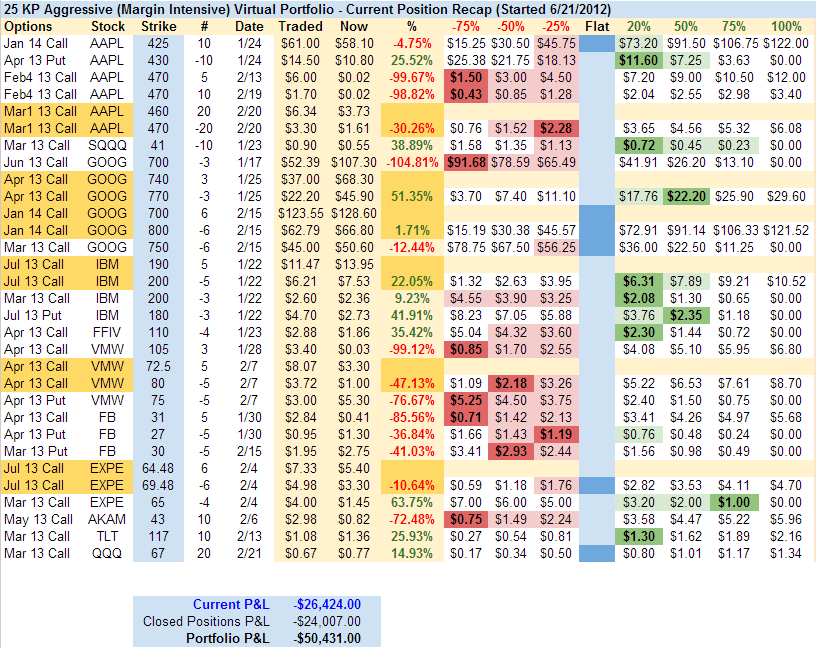The width and height of the screenshot is (816, 648).
Task: Click the Current P&L value -$26,424.00
Action: [327, 604]
